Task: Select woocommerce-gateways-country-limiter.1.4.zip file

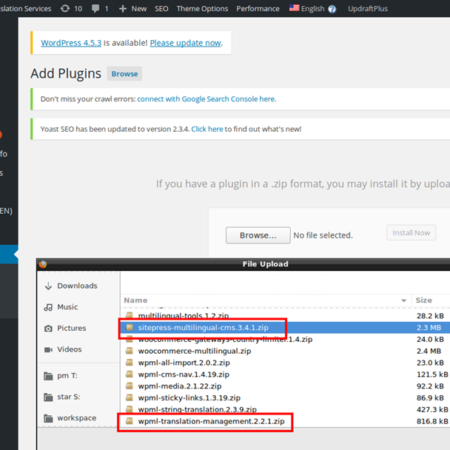Action: 225,340
